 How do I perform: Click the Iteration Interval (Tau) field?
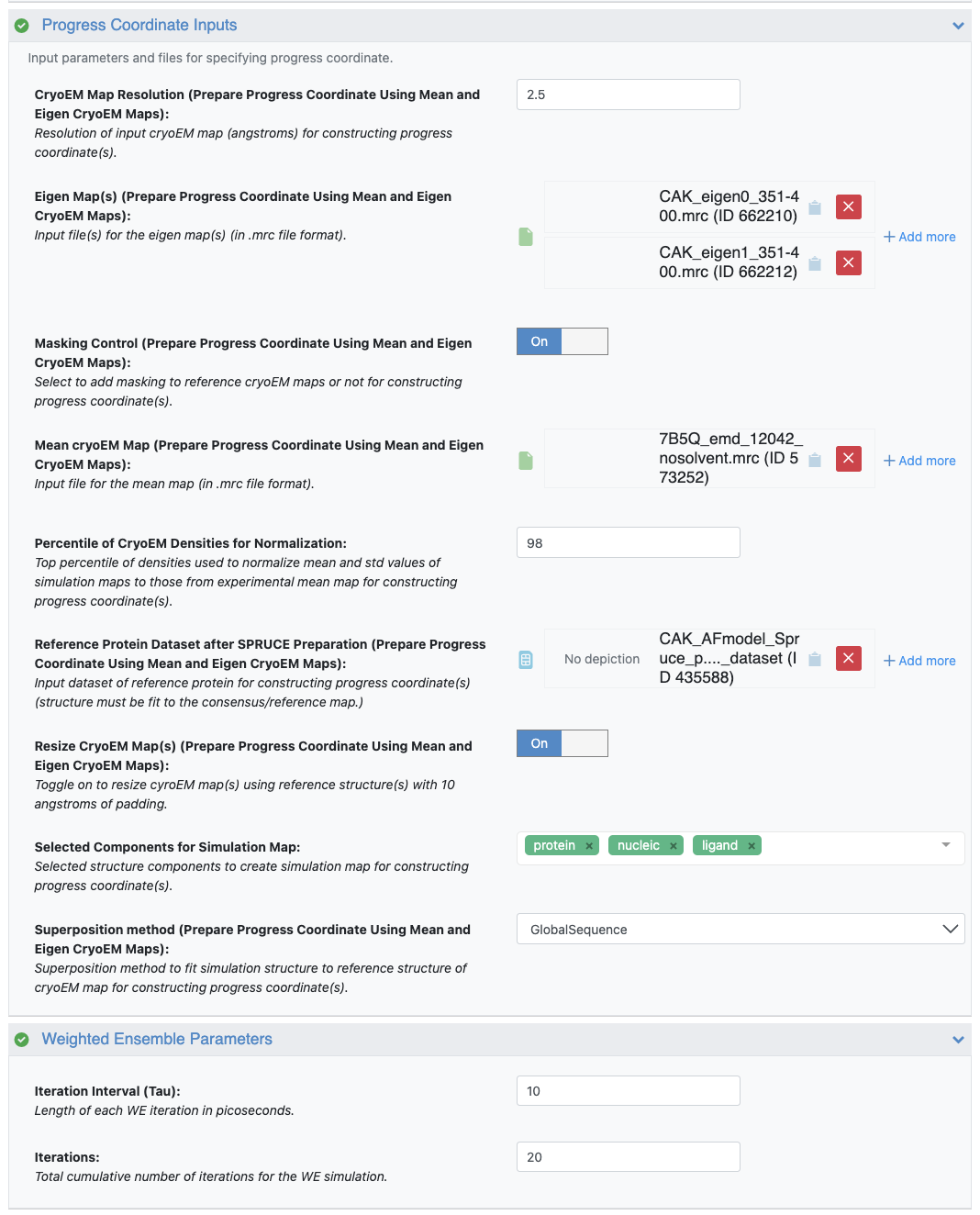628,1091
